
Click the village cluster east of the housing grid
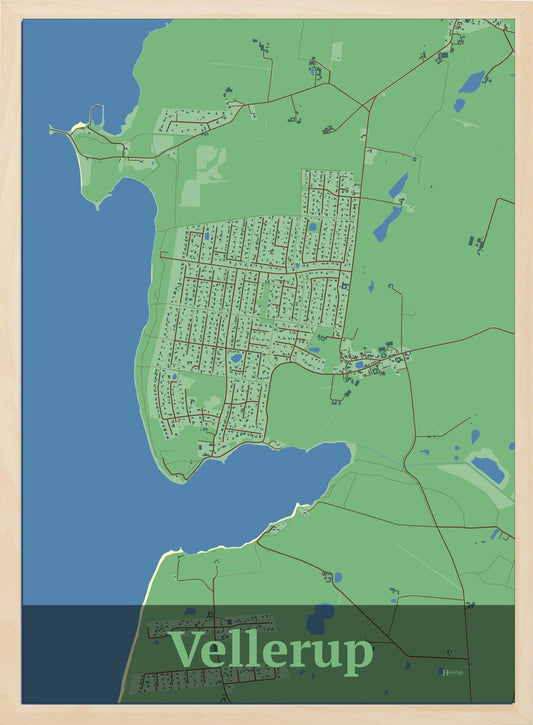coord(374,362)
